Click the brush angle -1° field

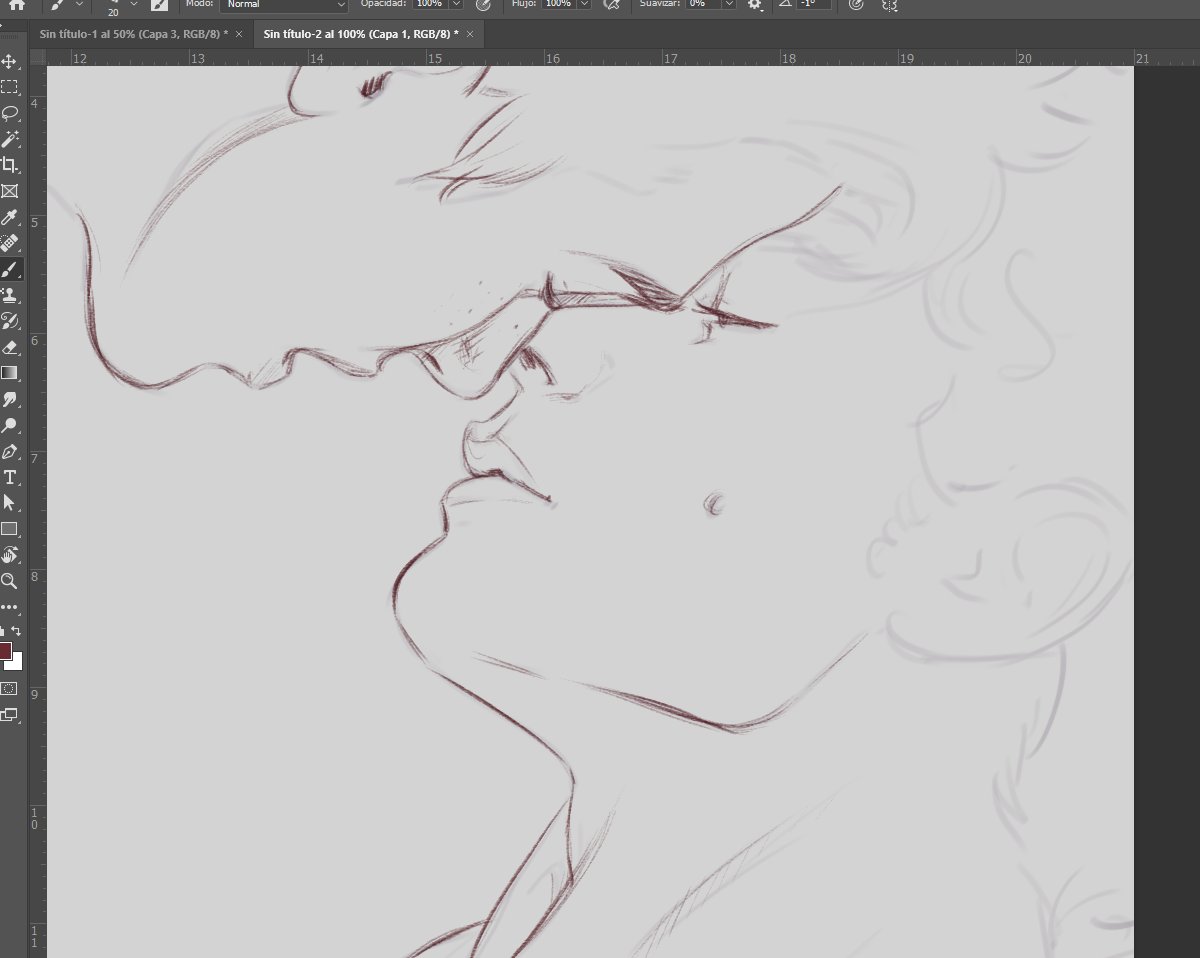[813, 4]
